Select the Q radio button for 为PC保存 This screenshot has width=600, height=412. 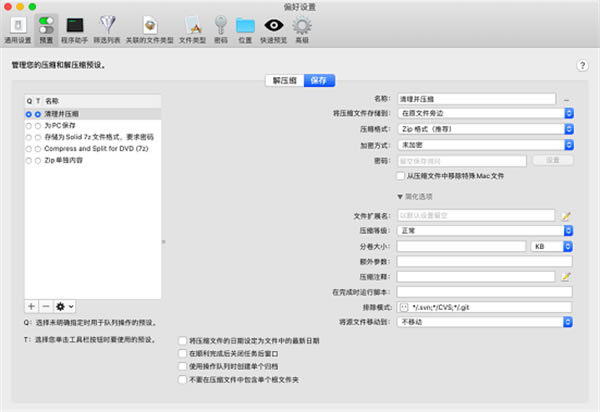[29, 125]
